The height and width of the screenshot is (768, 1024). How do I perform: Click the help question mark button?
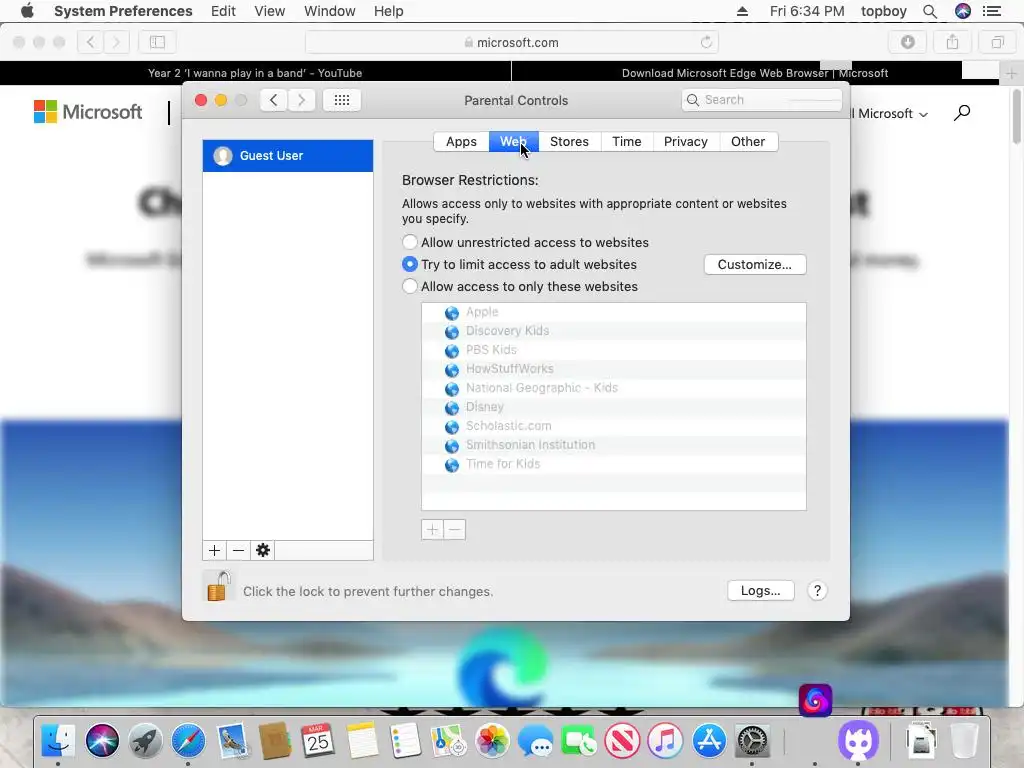coord(817,590)
